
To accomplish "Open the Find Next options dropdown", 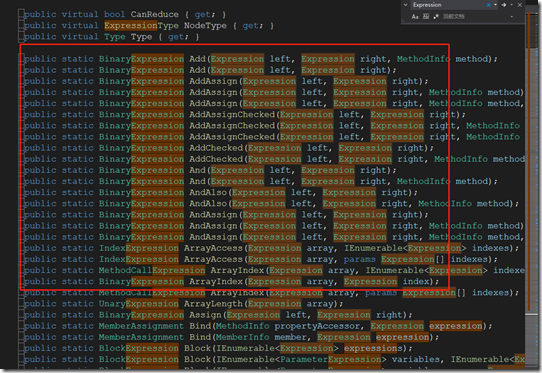I will [x=511, y=5].
